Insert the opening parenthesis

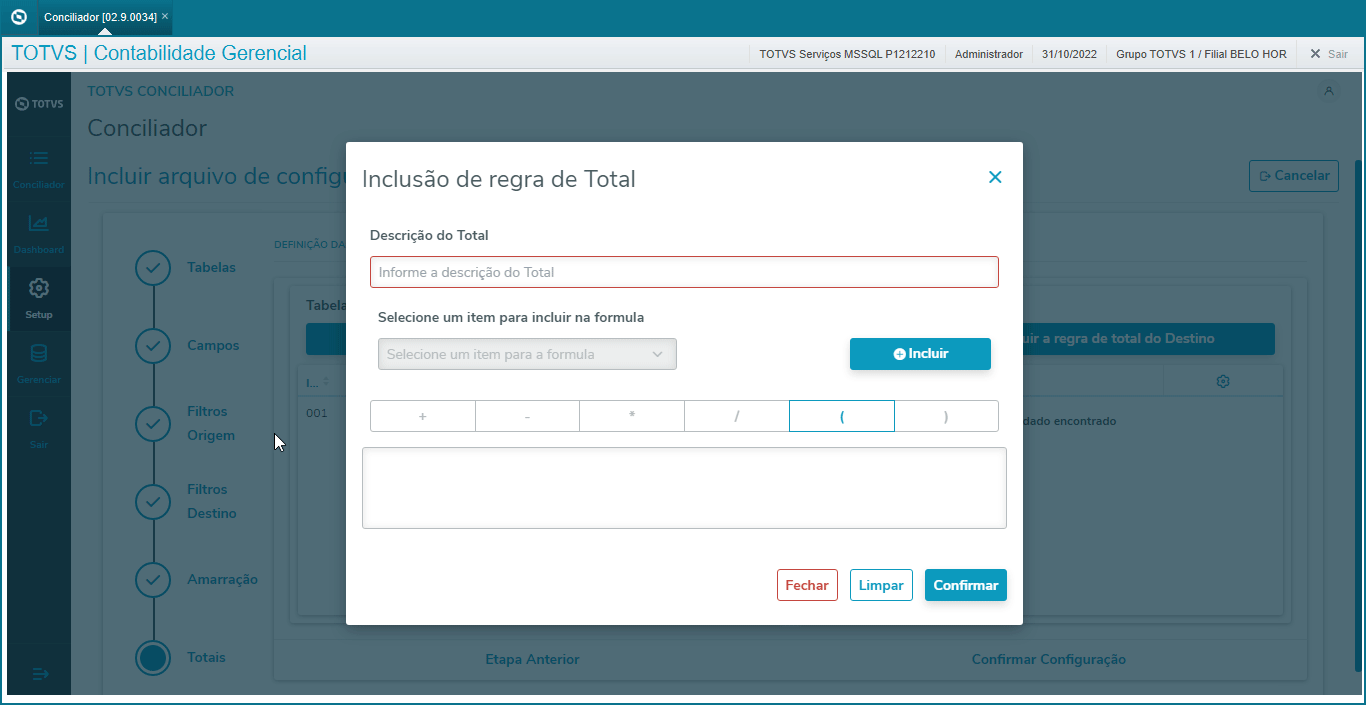click(842, 416)
